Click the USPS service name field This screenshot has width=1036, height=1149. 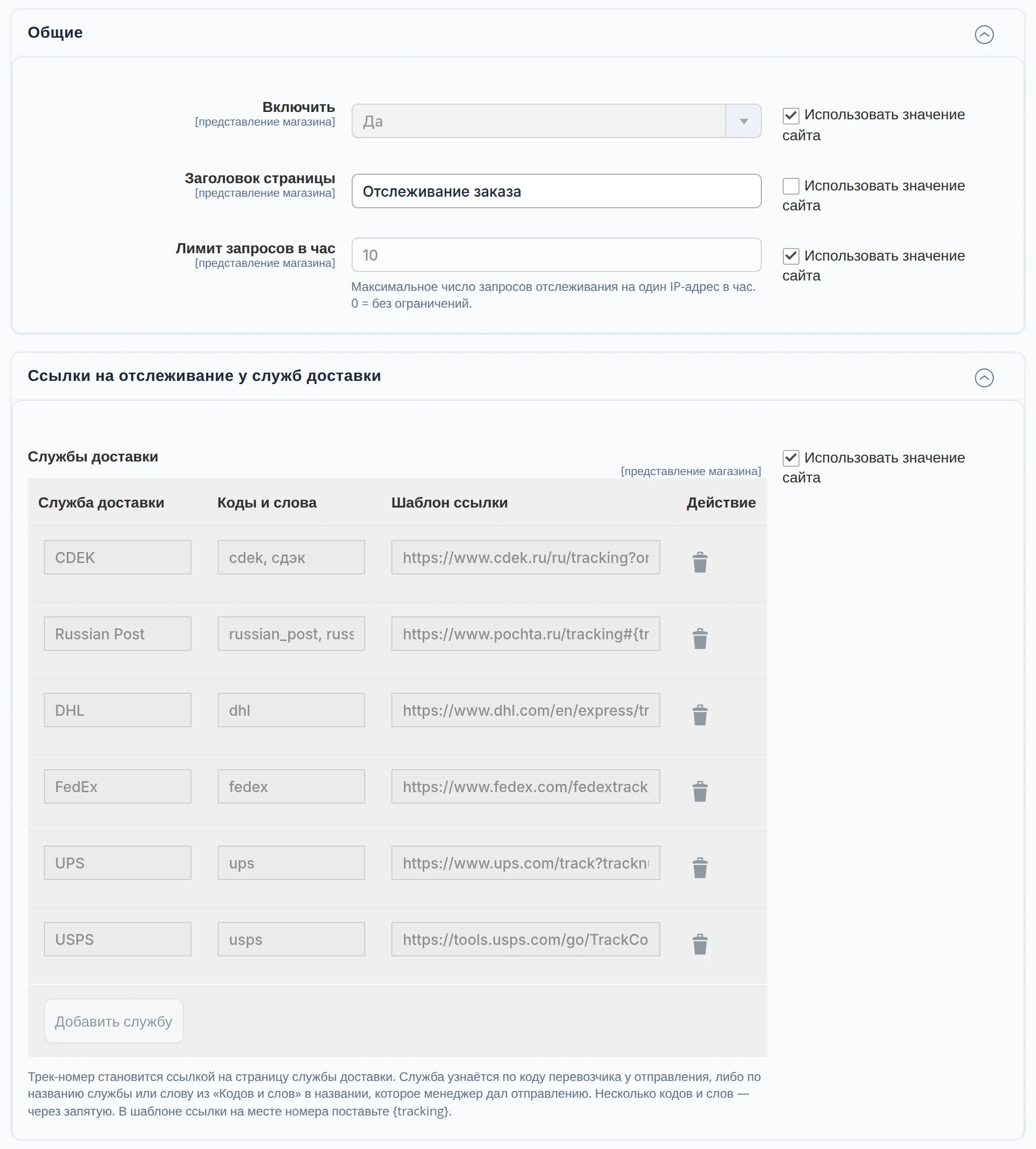117,939
